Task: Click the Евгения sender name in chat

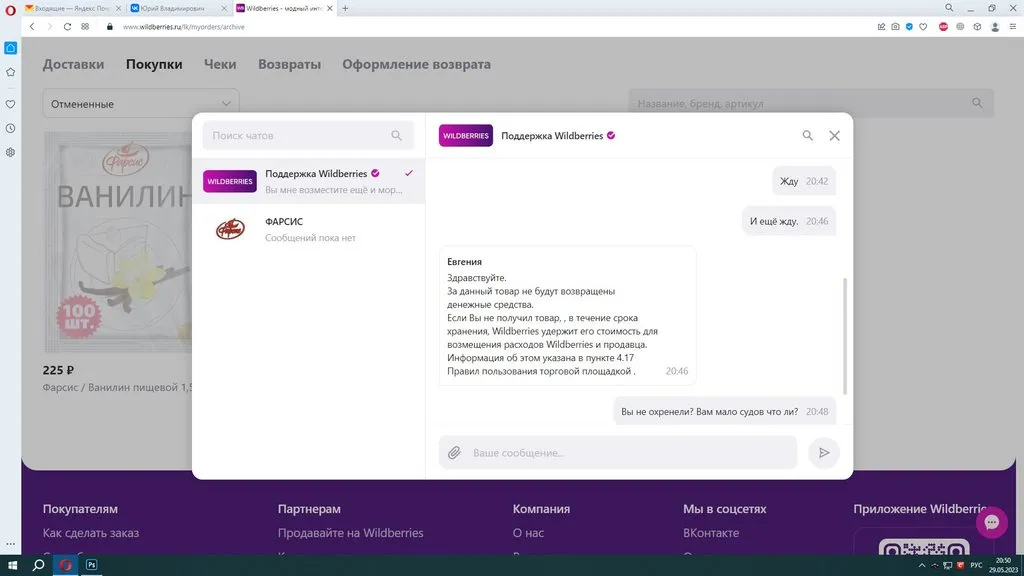Action: point(464,261)
